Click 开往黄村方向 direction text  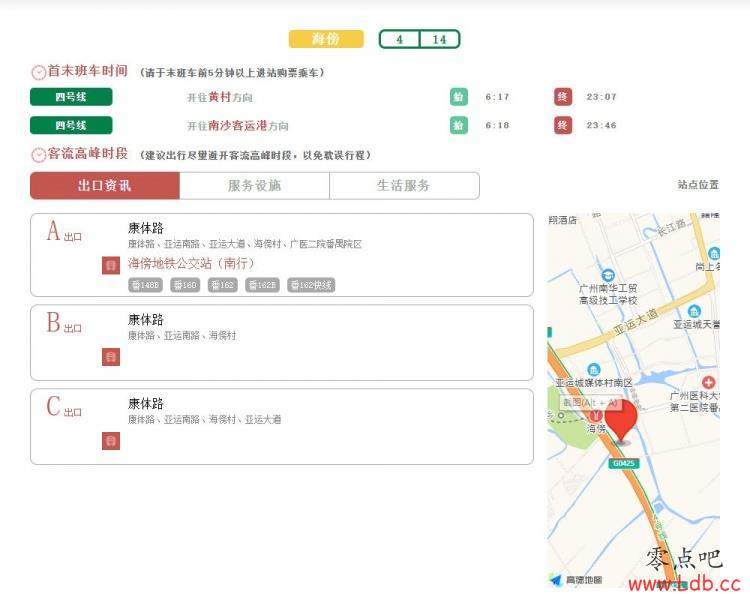pos(220,97)
